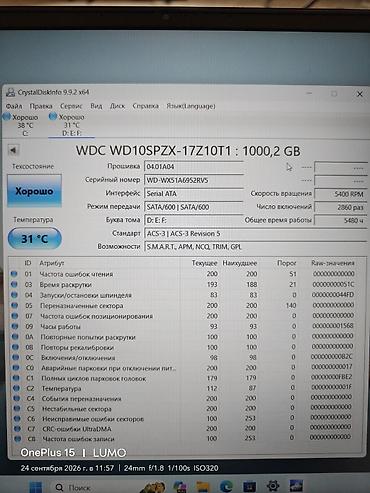
Task: Click status icon for attribute 01
Action: [x=14, y=274]
